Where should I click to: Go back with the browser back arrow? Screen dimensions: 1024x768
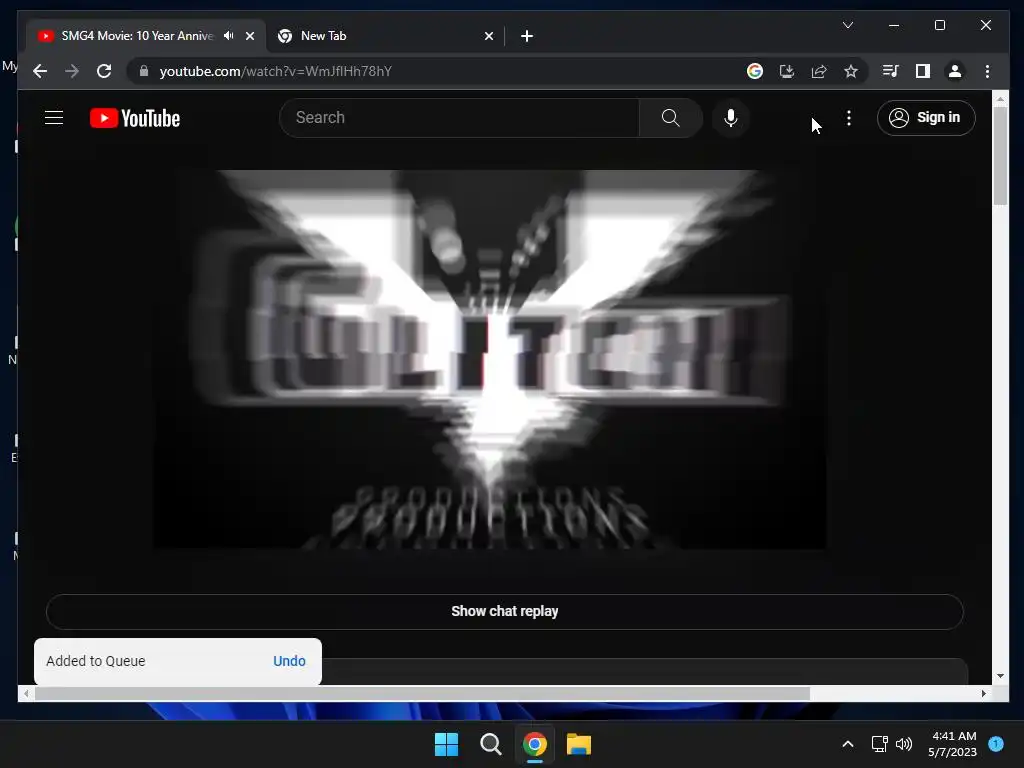40,71
